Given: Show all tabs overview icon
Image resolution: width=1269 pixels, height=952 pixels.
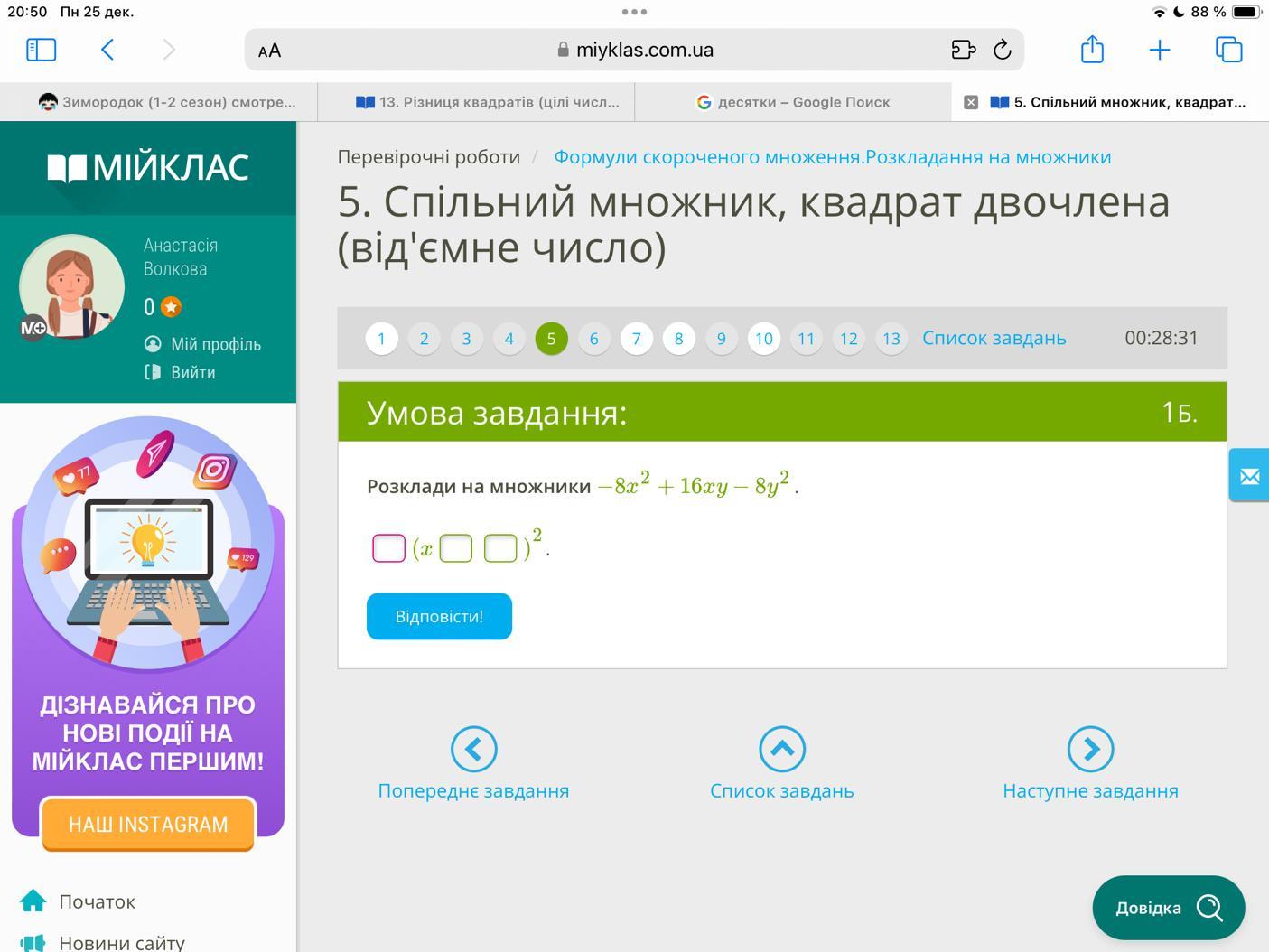Looking at the screenshot, I should 1228,50.
